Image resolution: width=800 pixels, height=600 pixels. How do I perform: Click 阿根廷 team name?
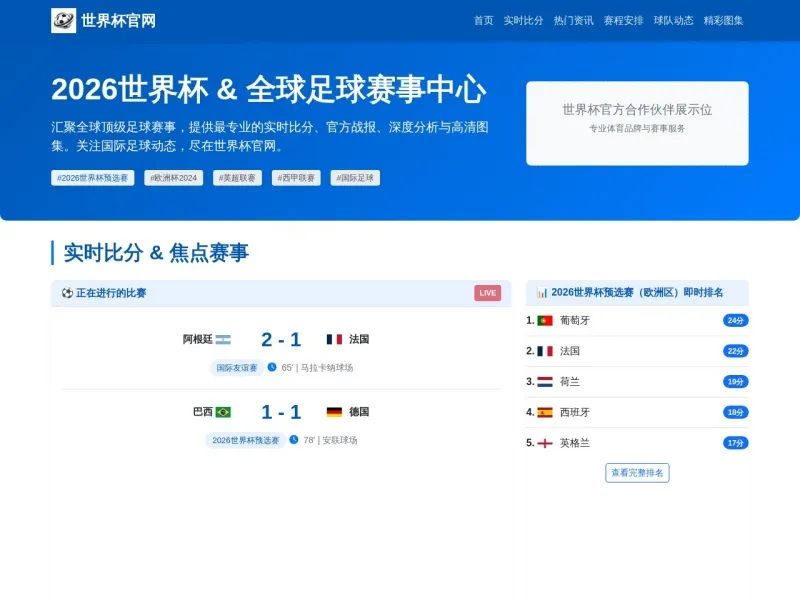coord(197,339)
